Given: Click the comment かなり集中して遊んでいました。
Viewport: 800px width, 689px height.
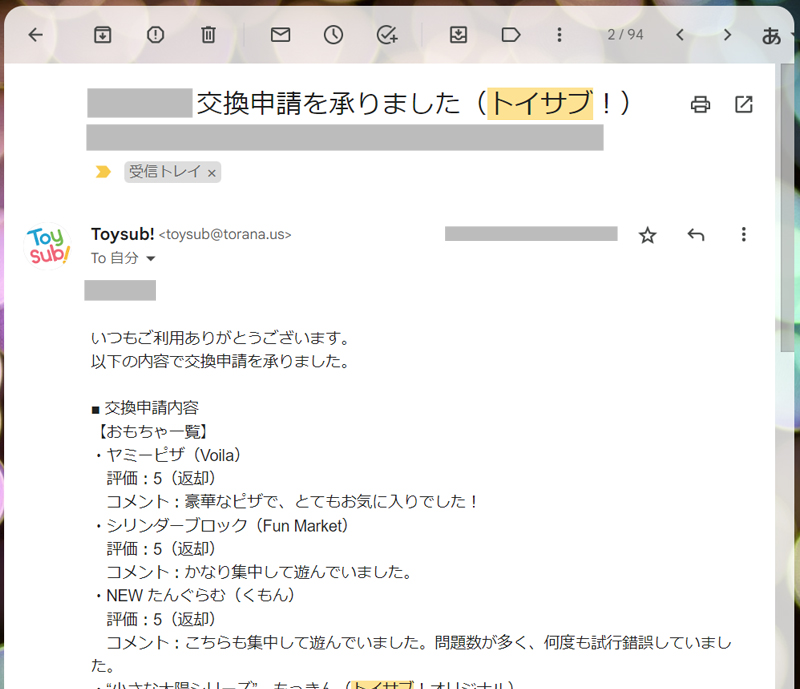Looking at the screenshot, I should click(x=299, y=572).
